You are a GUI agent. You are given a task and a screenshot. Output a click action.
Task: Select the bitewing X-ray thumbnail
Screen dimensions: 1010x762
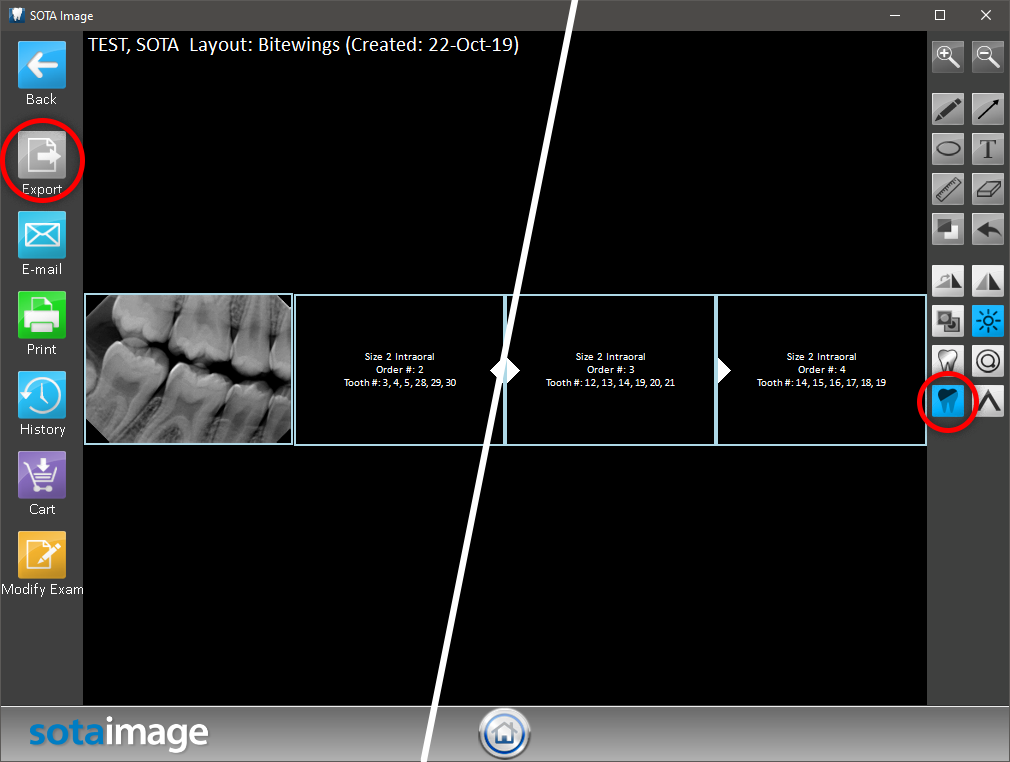(x=189, y=369)
